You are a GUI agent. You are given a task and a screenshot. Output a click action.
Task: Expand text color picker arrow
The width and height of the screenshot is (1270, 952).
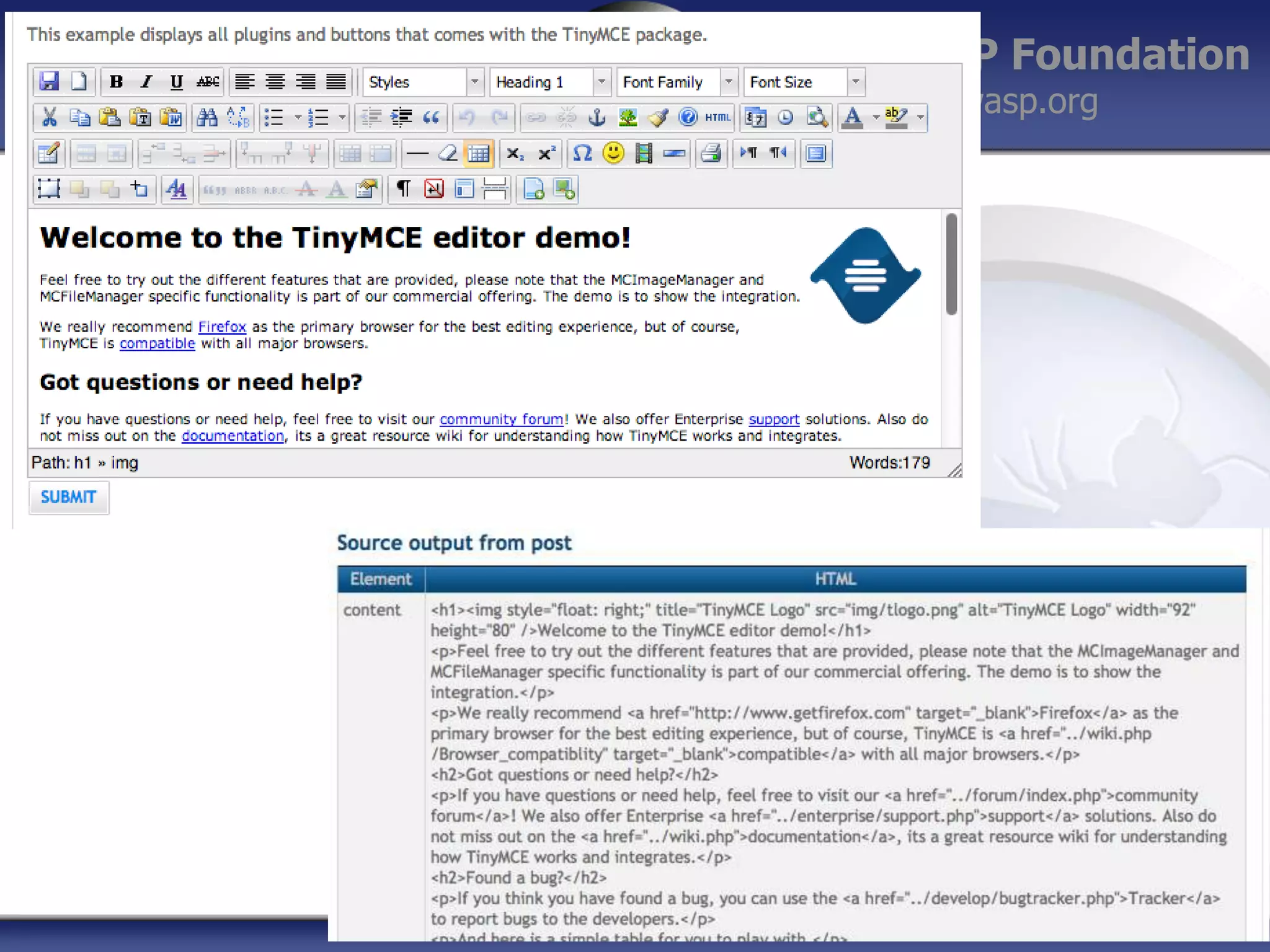click(x=876, y=117)
